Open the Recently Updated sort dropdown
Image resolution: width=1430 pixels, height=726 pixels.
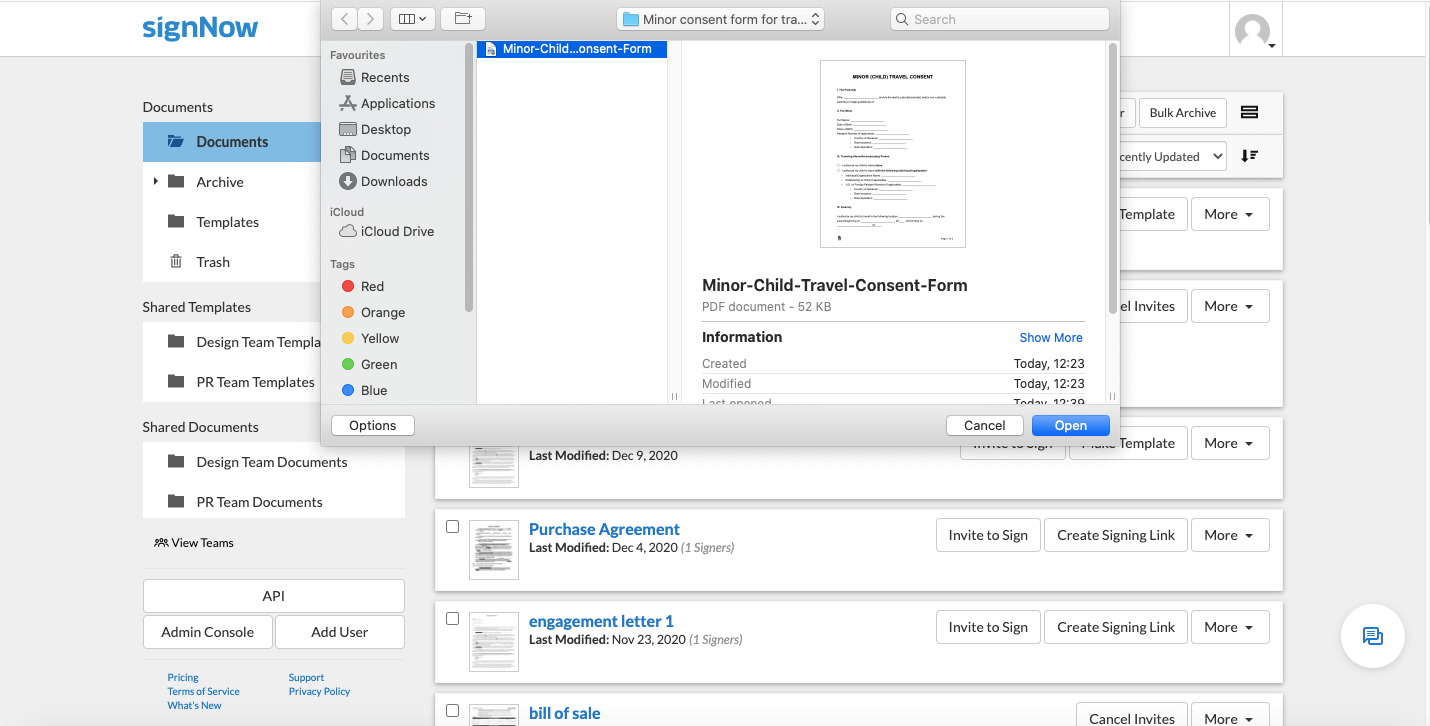[1173, 156]
